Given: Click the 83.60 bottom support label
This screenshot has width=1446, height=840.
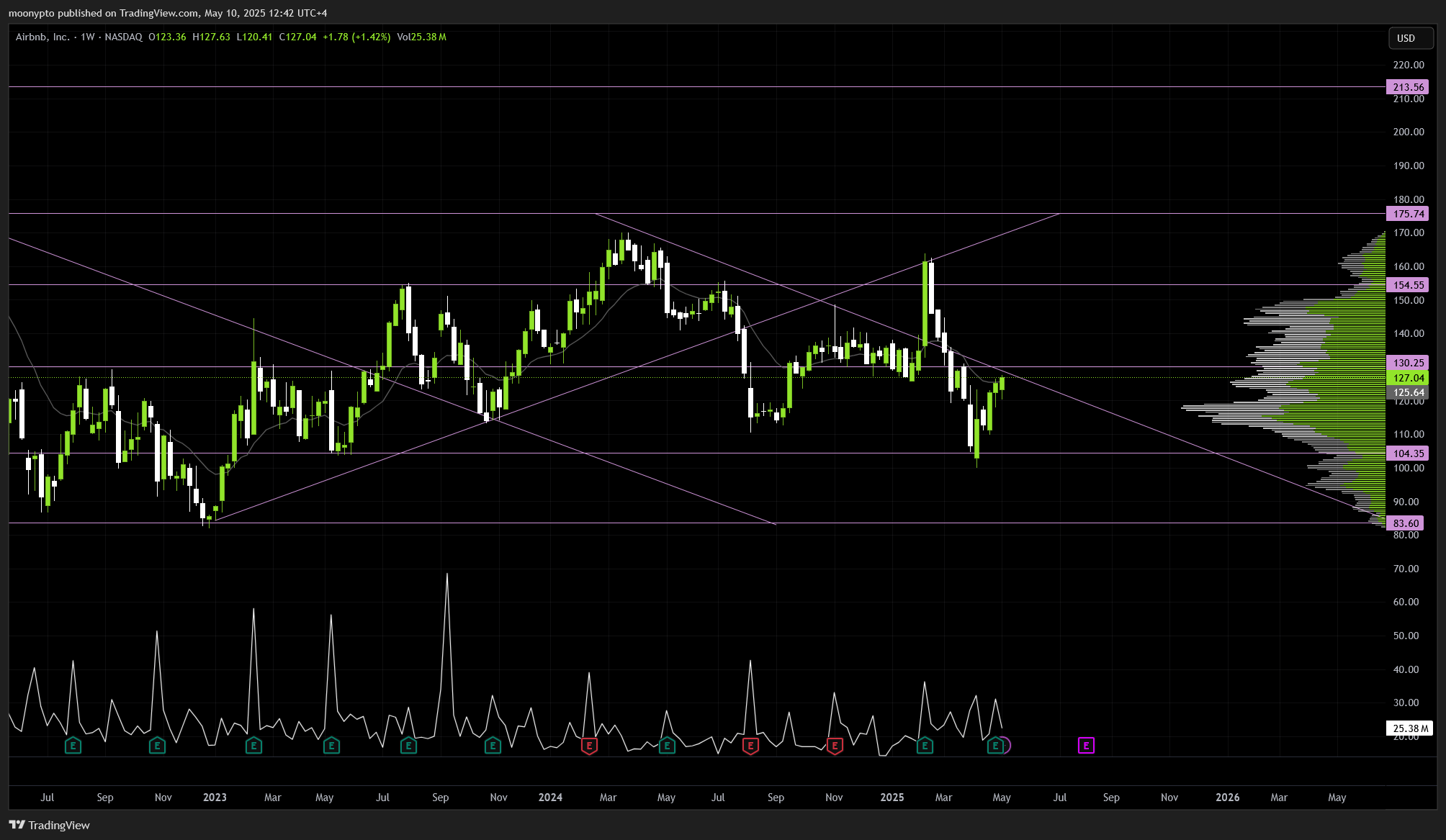Looking at the screenshot, I should coord(1405,523).
